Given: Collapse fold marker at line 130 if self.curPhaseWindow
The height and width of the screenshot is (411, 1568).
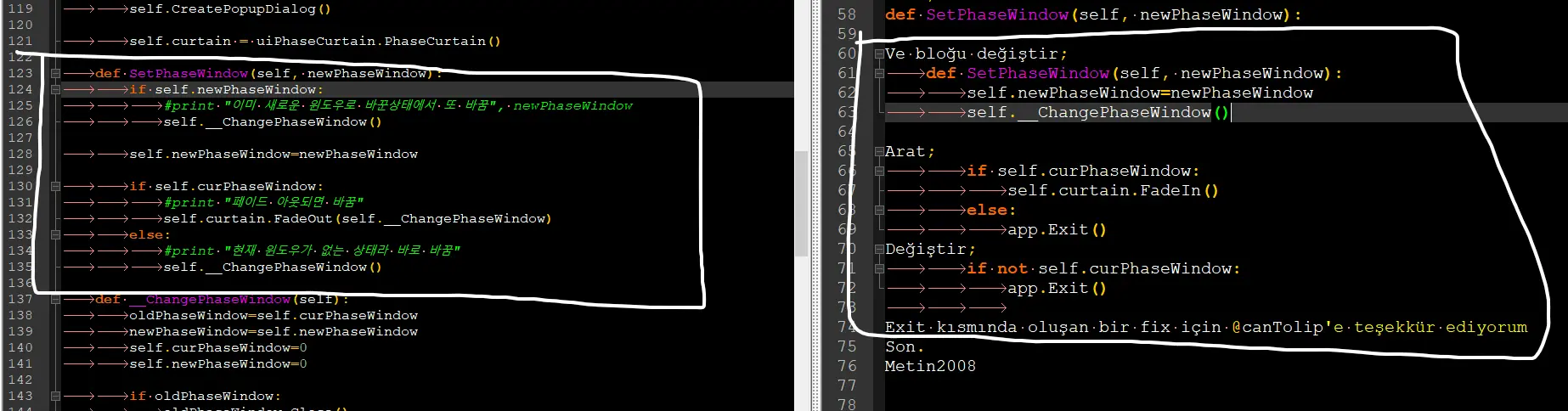Looking at the screenshot, I should coord(55,186).
